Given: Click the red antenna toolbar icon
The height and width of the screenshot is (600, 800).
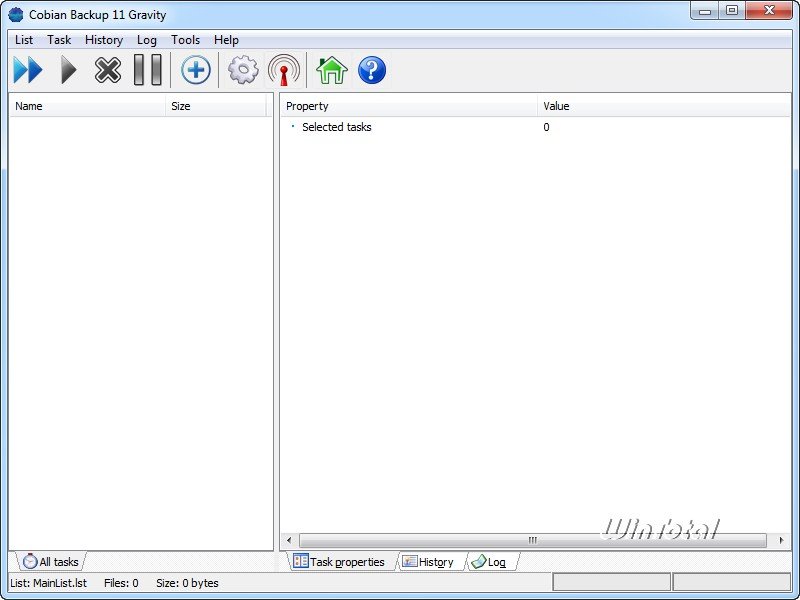Looking at the screenshot, I should click(x=284, y=70).
